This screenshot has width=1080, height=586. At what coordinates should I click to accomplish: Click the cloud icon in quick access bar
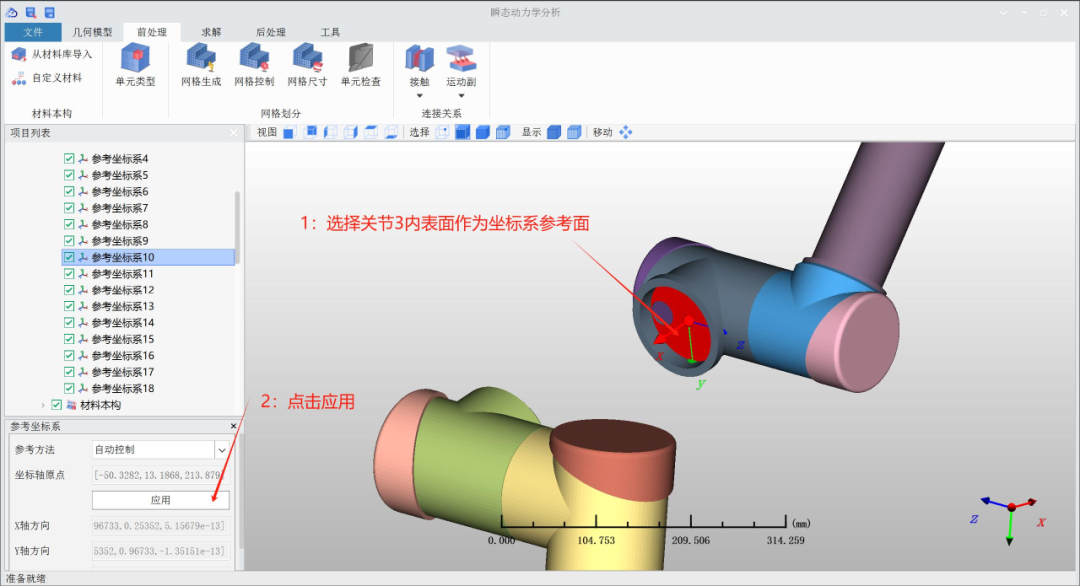pos(12,12)
